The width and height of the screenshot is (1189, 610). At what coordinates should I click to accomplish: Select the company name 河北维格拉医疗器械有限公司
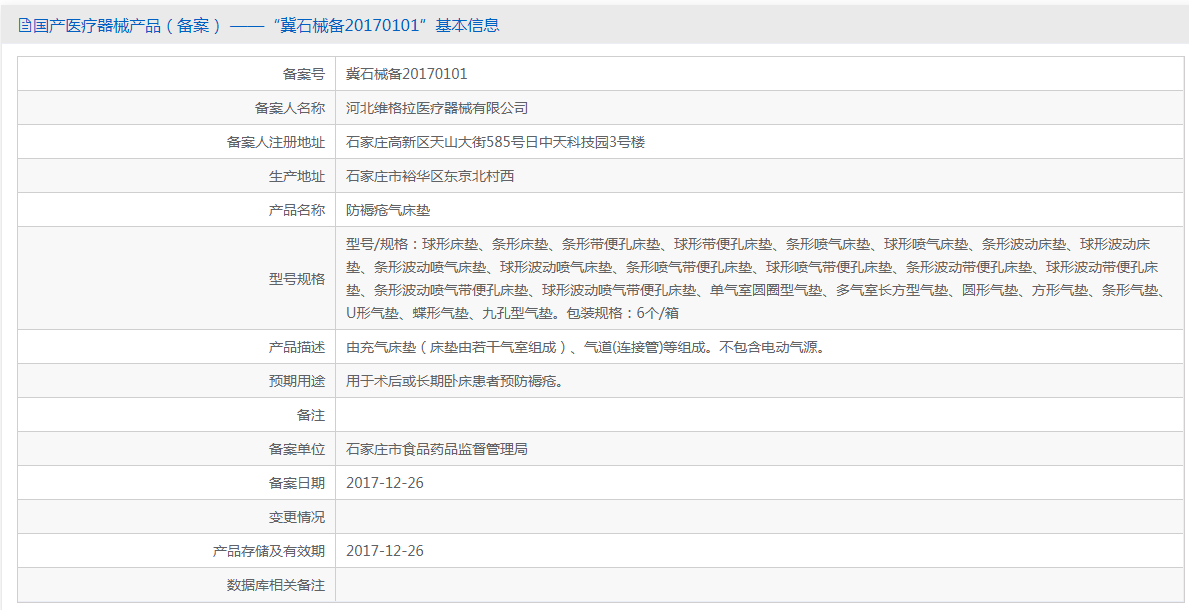[437, 108]
